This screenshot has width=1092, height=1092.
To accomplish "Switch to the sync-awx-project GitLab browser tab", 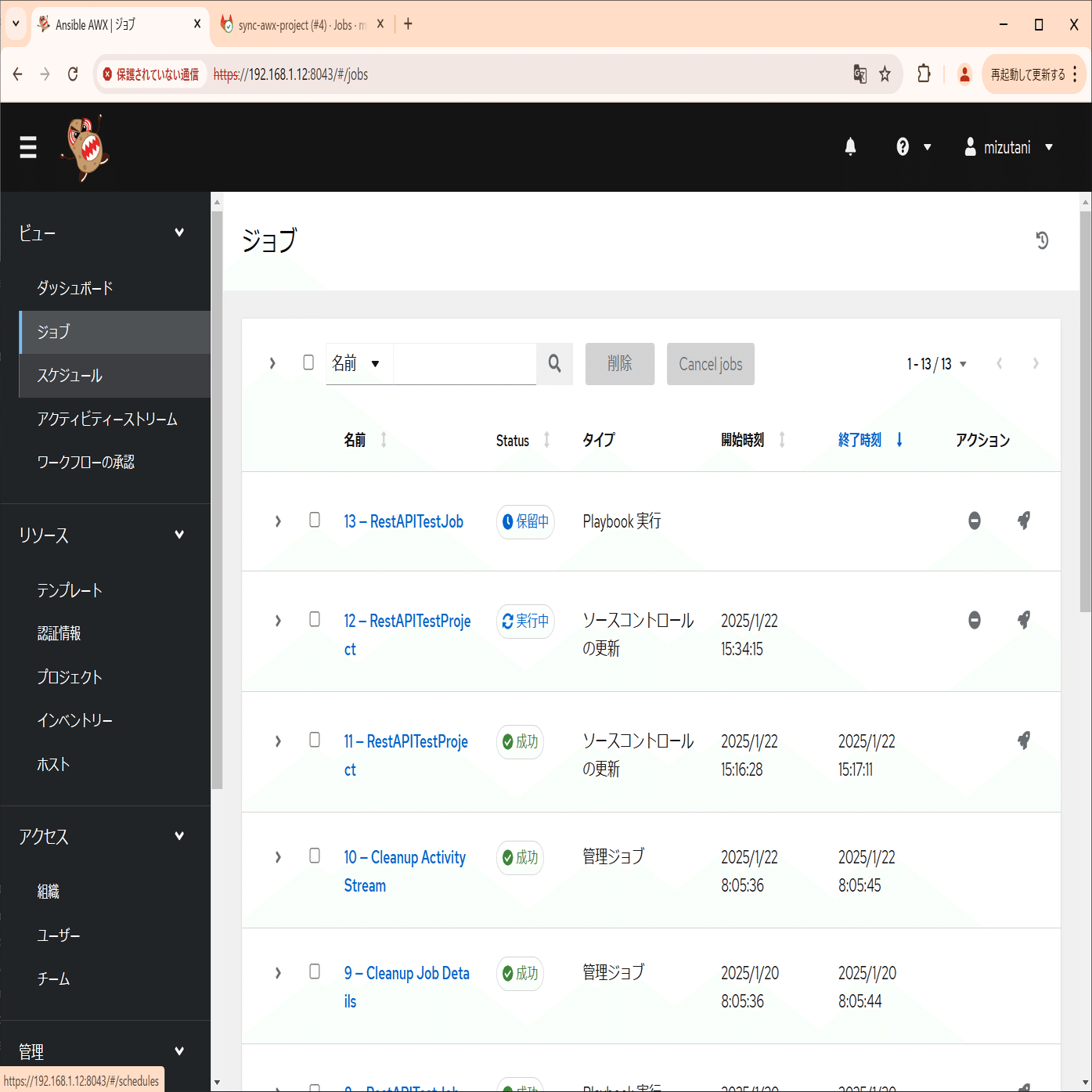I will [297, 23].
